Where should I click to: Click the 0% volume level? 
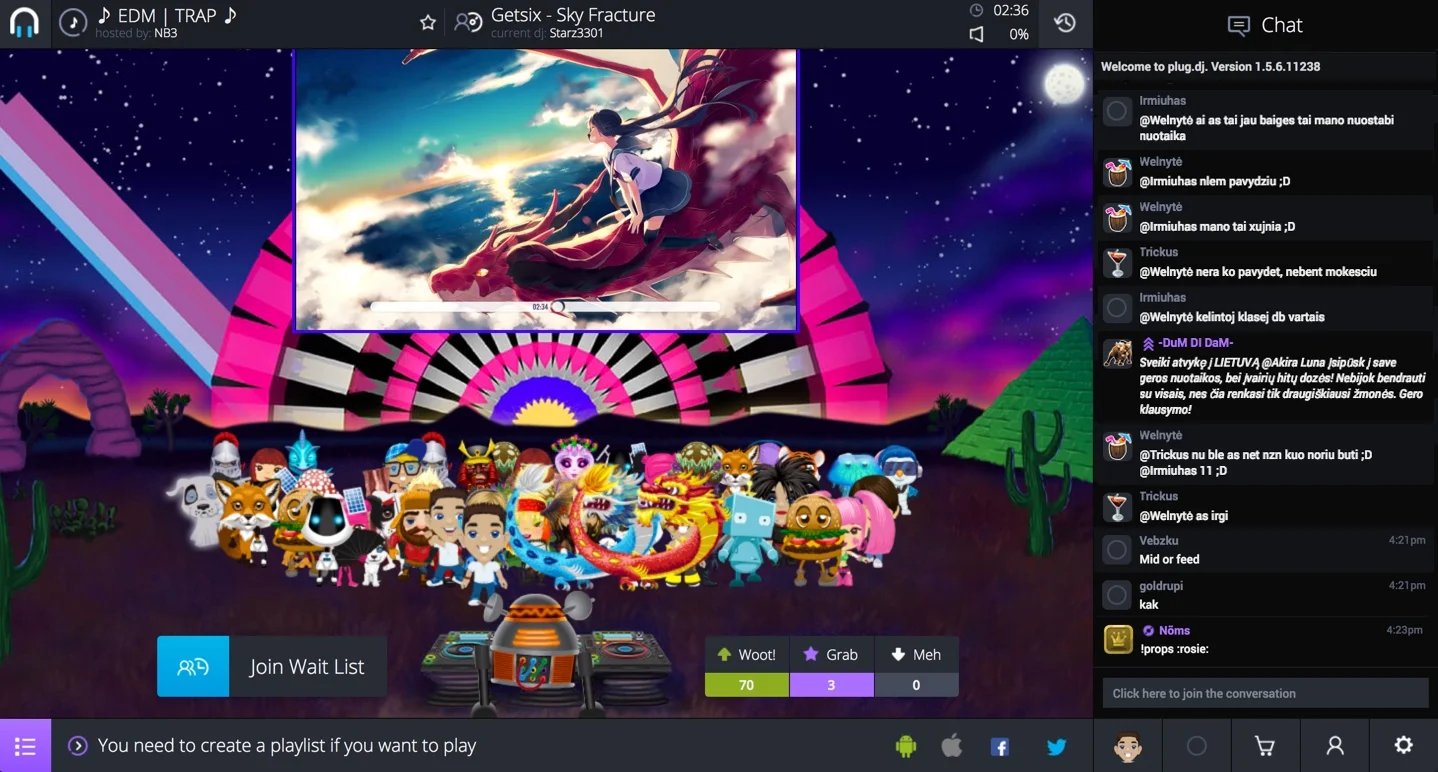pyautogui.click(x=1018, y=34)
